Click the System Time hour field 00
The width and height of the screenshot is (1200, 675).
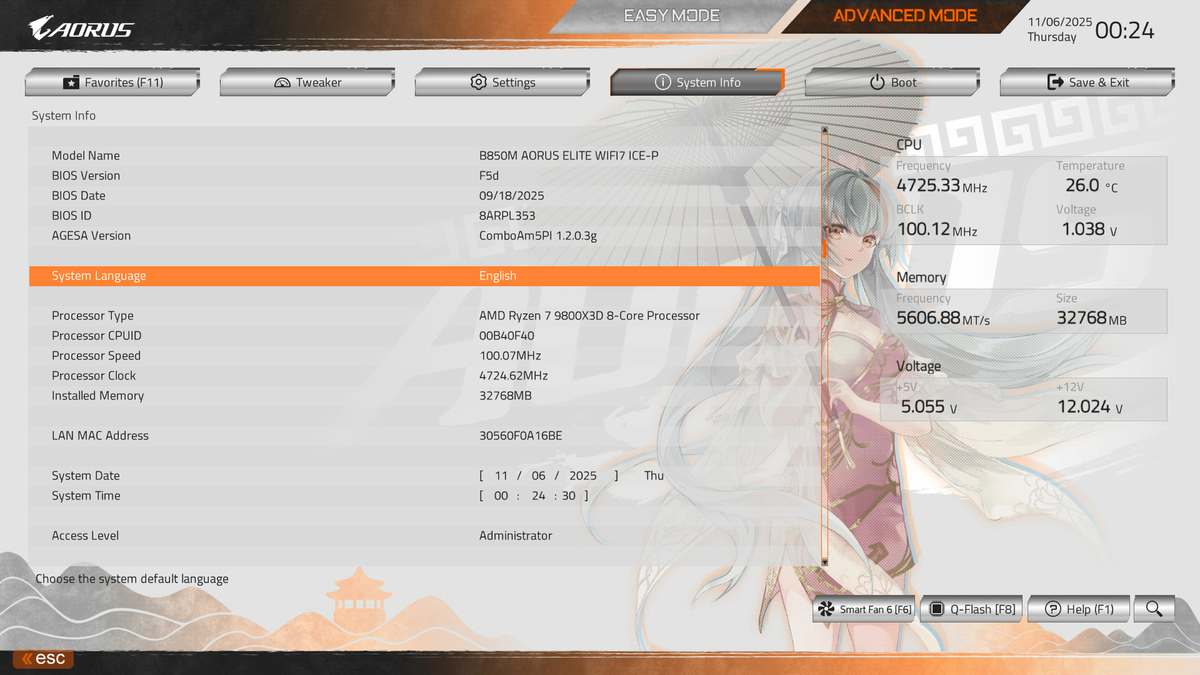(x=501, y=496)
